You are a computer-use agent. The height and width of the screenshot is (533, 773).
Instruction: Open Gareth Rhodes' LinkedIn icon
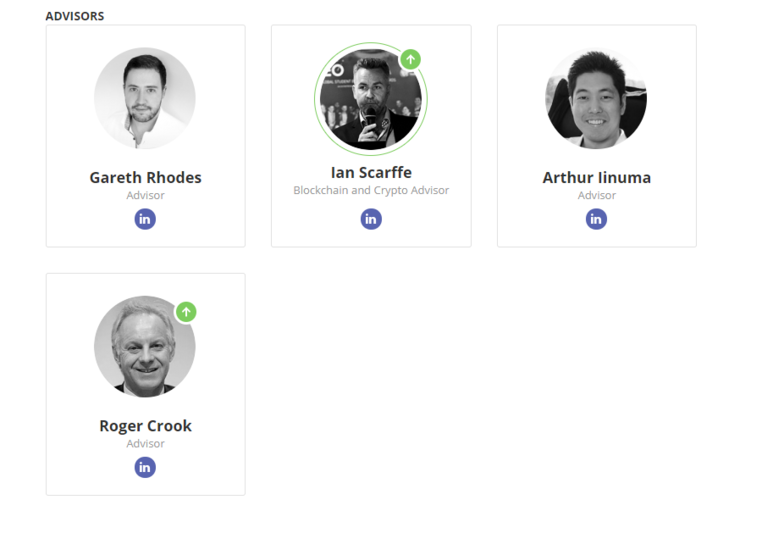tap(145, 219)
